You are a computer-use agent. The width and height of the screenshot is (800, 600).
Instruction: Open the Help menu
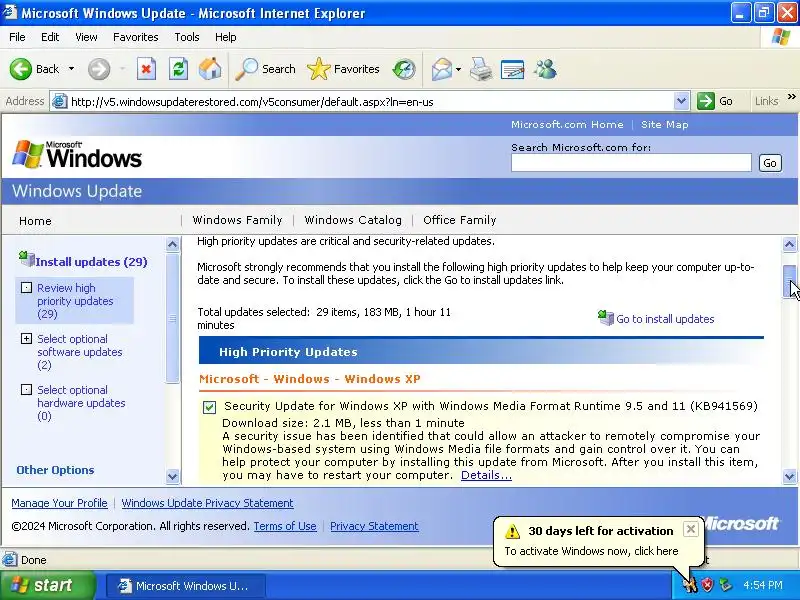tap(226, 37)
